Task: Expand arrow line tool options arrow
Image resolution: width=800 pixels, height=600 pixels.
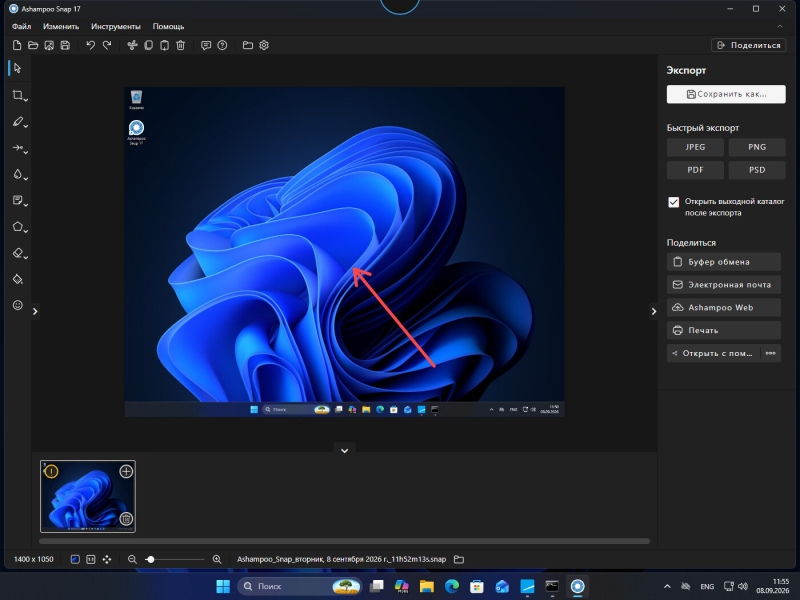Action: (x=26, y=152)
